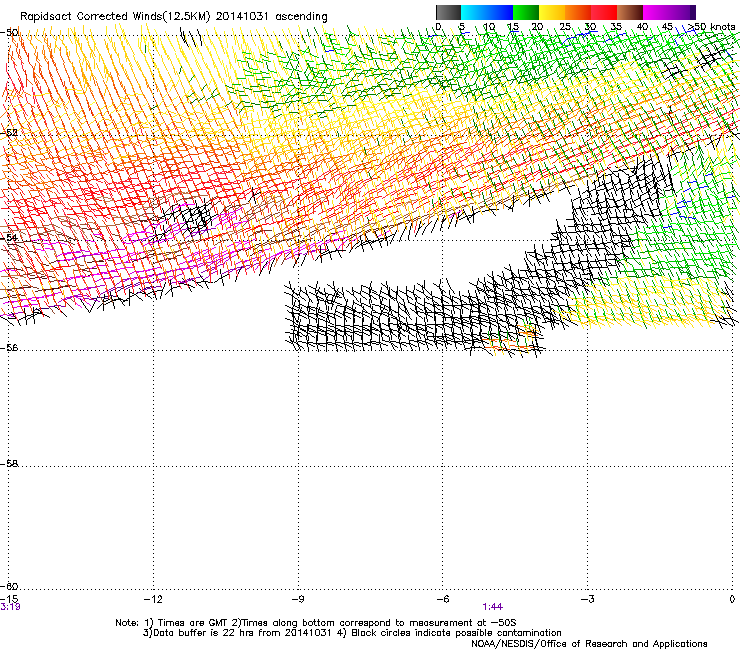Viewport: 740px width, 650px height.
Task: Click the purple '1:44' time label
Action: point(492,607)
